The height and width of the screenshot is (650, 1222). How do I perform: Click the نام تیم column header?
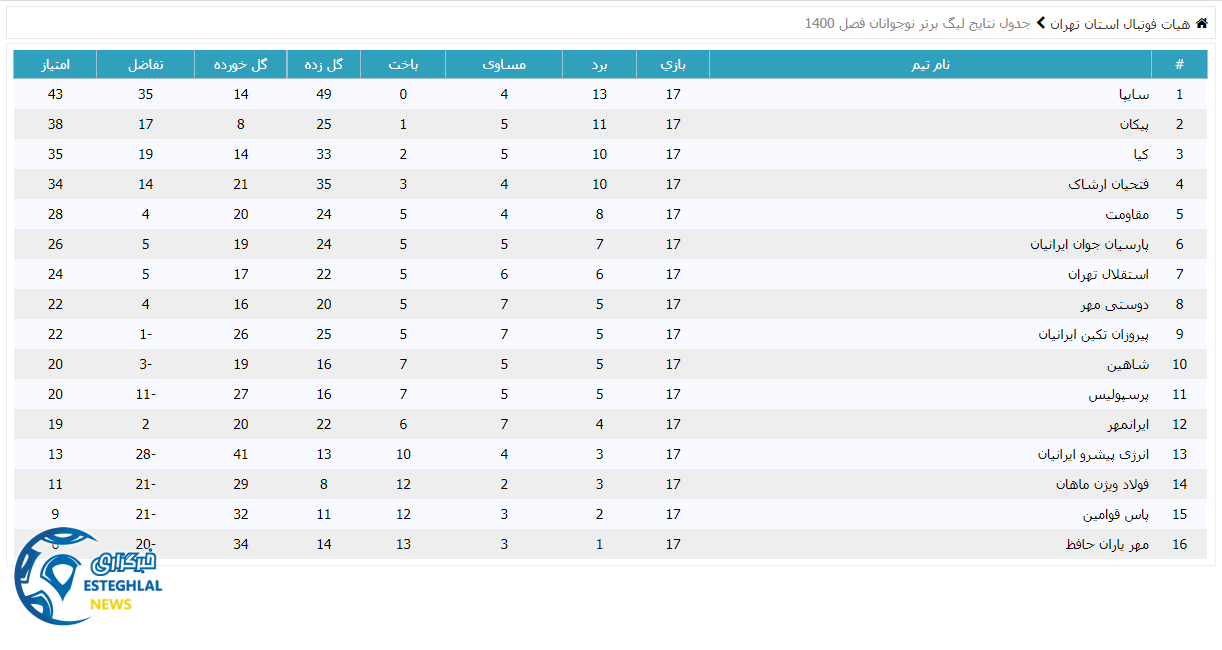[x=930, y=64]
